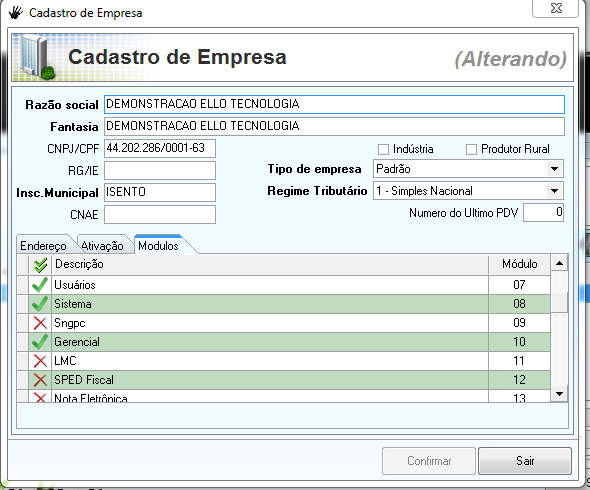
Task: Click the Confirmar button
Action: (x=429, y=461)
